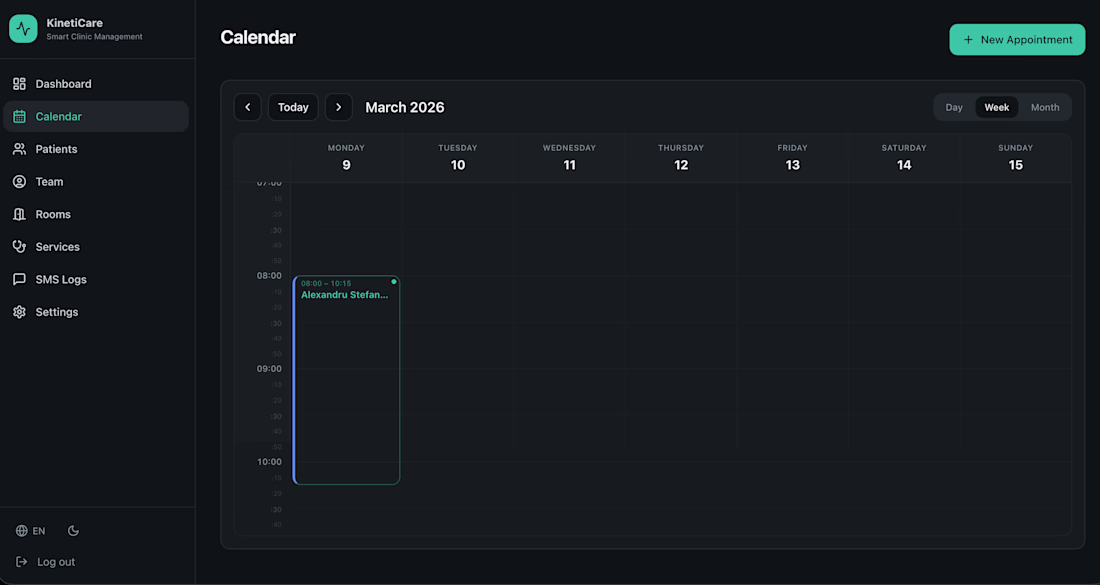
Task: Change language via the EN label
Action: pyautogui.click(x=39, y=531)
